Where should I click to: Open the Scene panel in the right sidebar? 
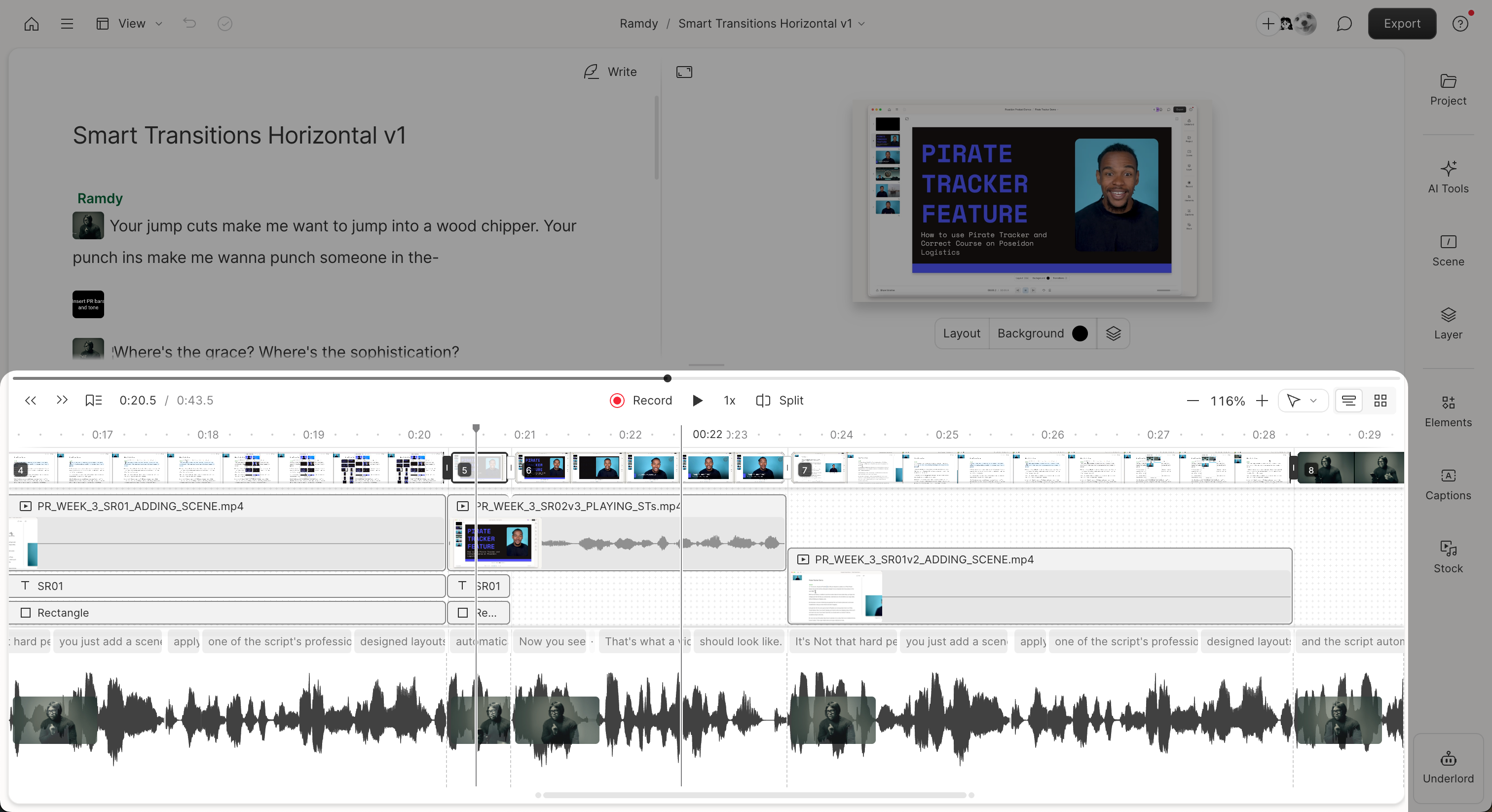tap(1448, 250)
